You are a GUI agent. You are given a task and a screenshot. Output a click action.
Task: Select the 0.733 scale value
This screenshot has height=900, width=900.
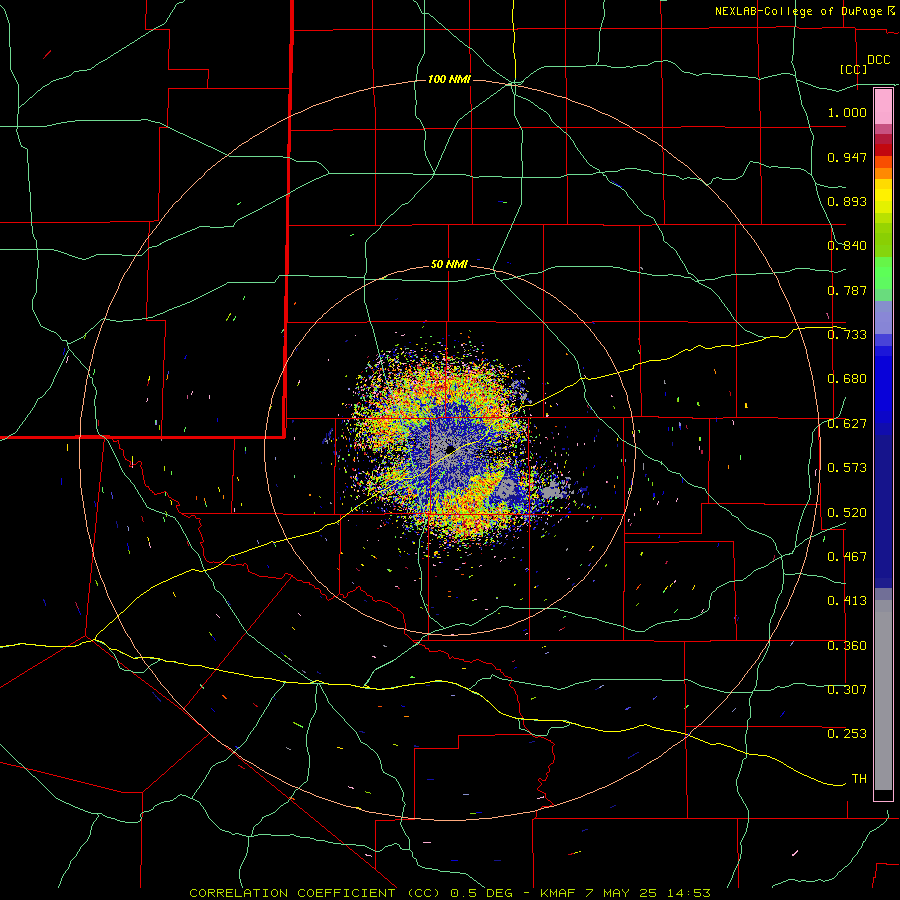pos(847,335)
